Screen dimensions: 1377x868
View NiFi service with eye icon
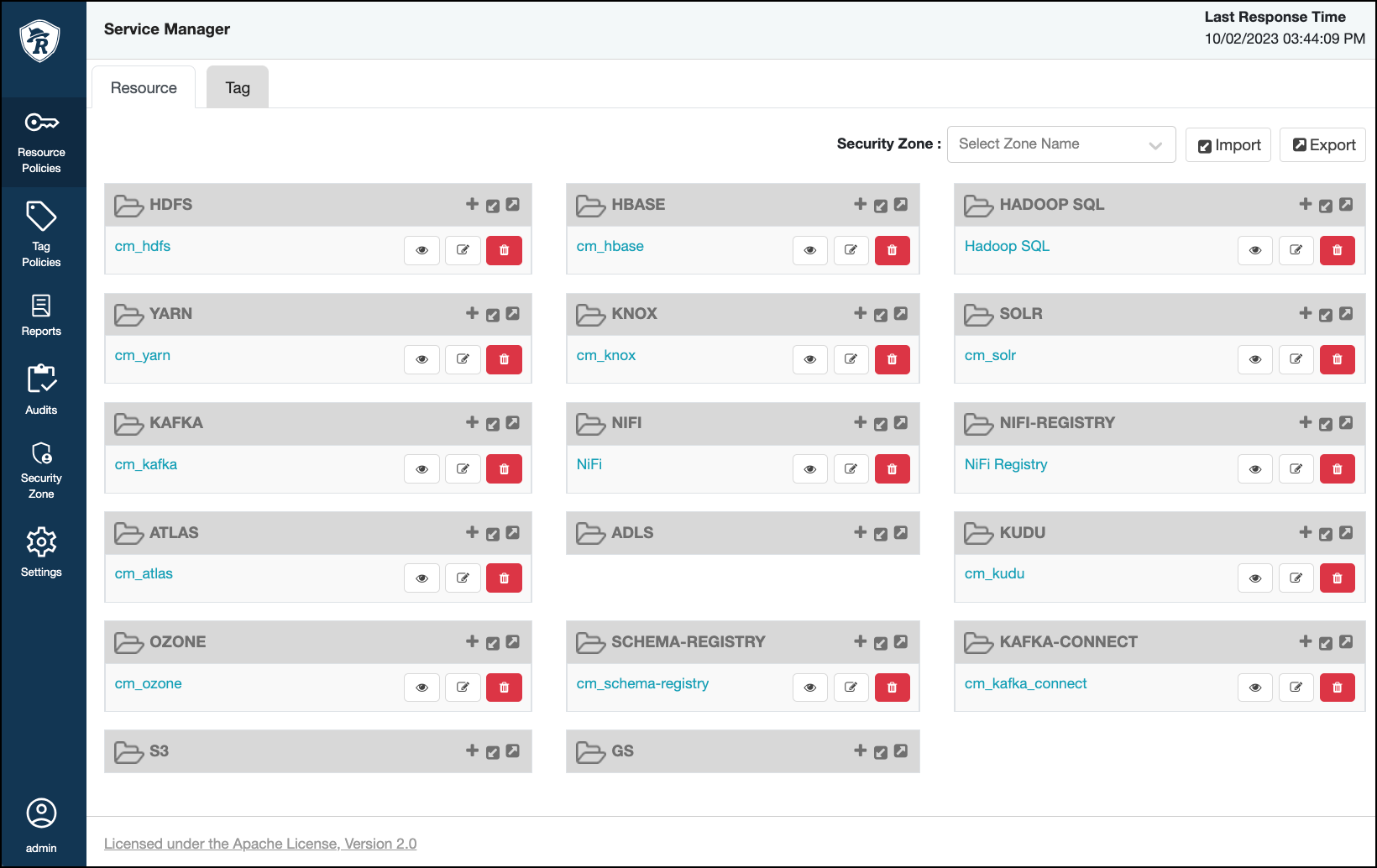point(809,468)
